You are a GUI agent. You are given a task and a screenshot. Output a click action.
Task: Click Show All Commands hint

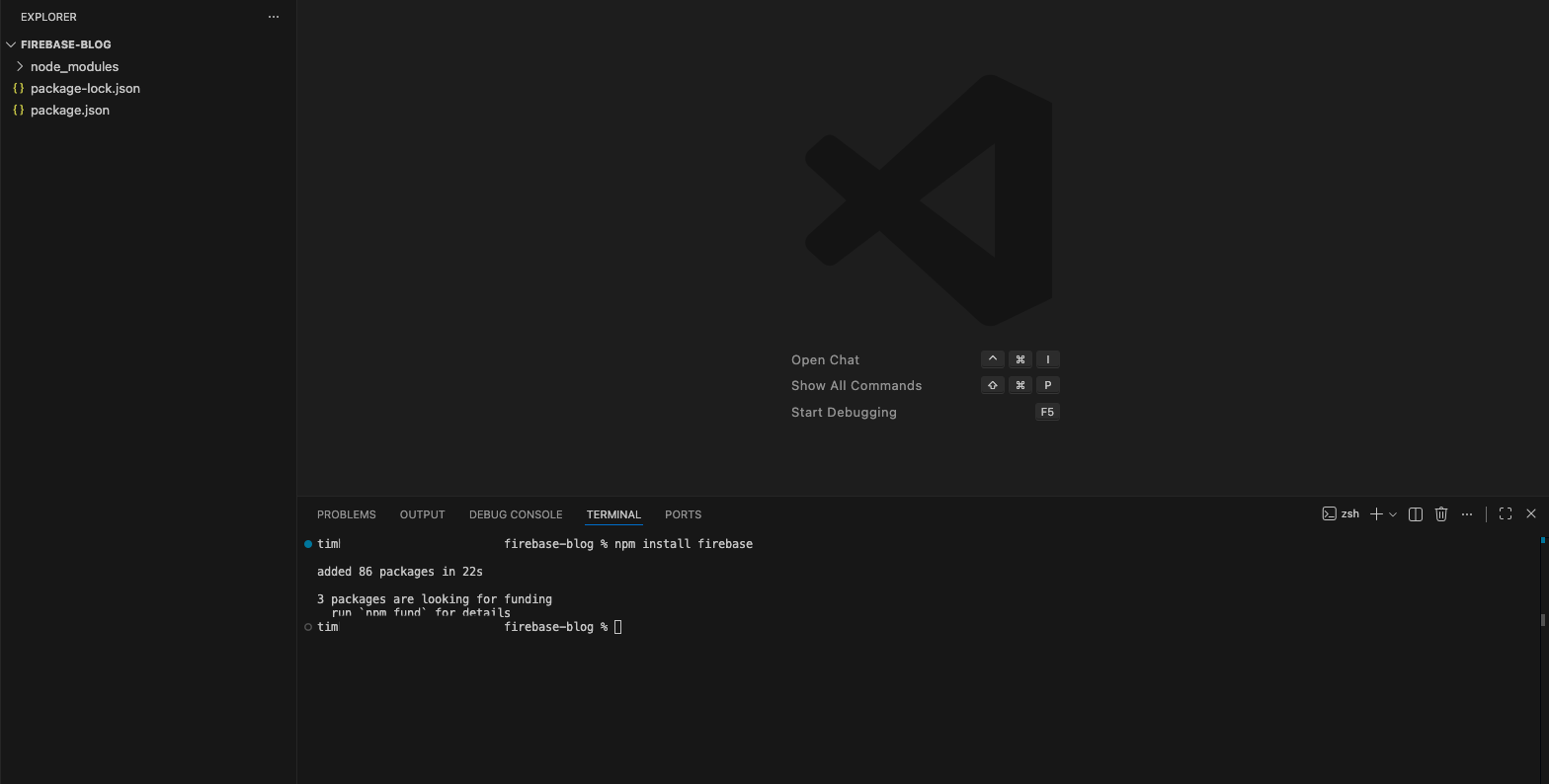[856, 385]
